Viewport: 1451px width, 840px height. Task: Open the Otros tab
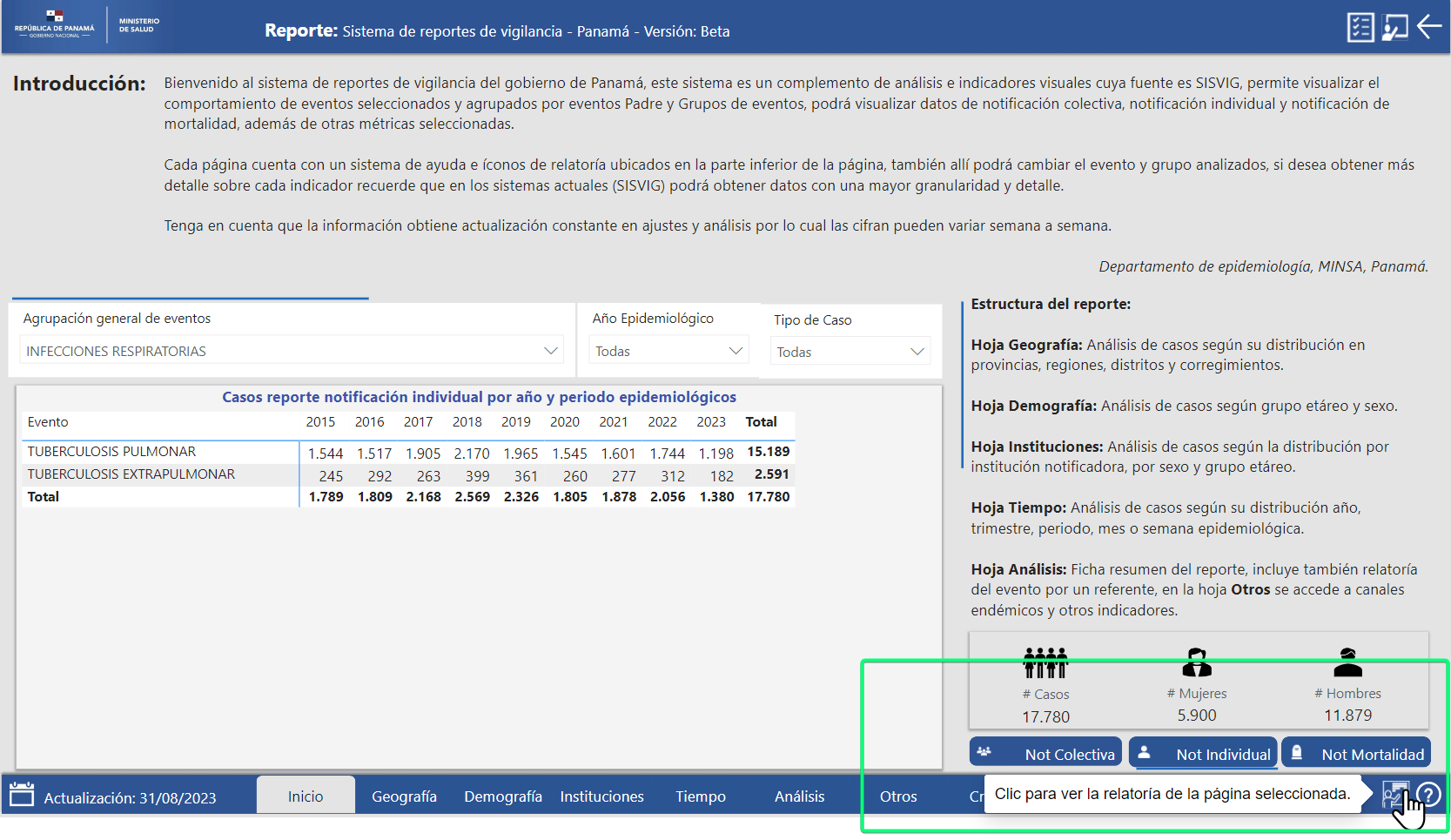pyautogui.click(x=898, y=796)
